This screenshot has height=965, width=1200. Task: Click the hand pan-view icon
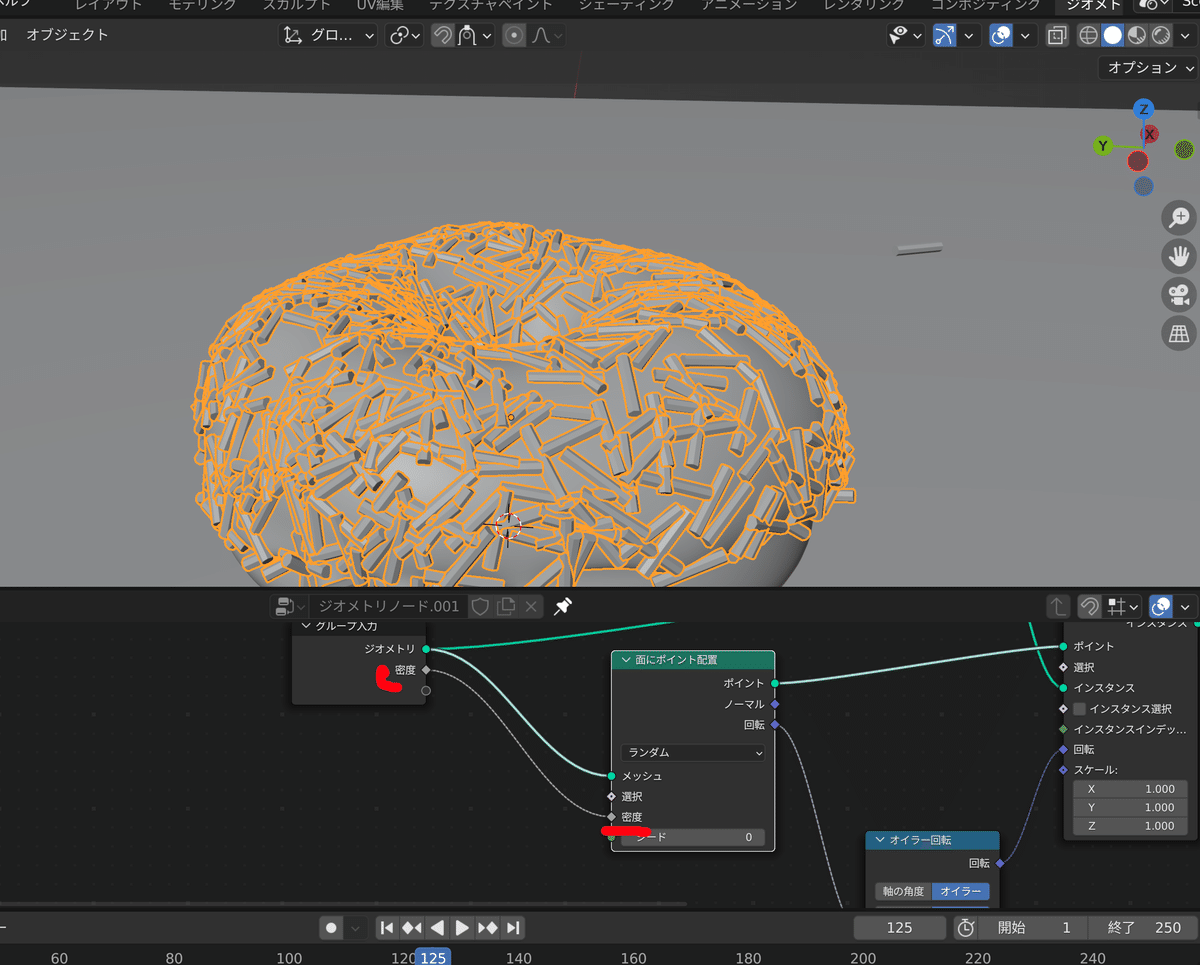tap(1179, 256)
